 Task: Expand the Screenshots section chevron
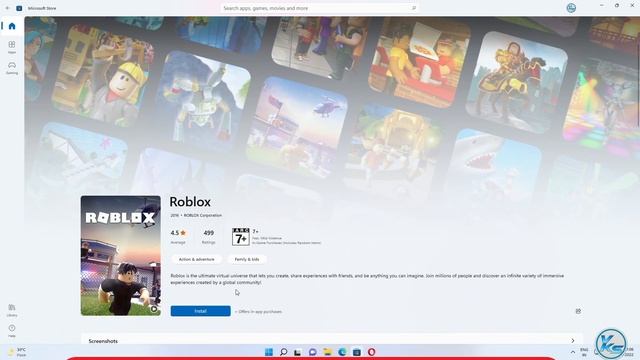[x=573, y=340]
